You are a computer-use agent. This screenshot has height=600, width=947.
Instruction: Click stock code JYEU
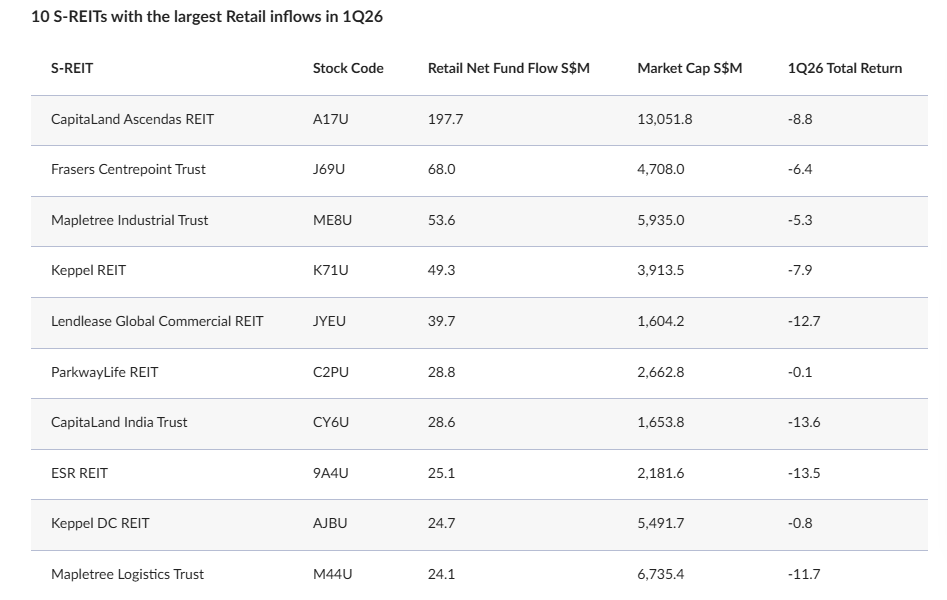pos(329,321)
